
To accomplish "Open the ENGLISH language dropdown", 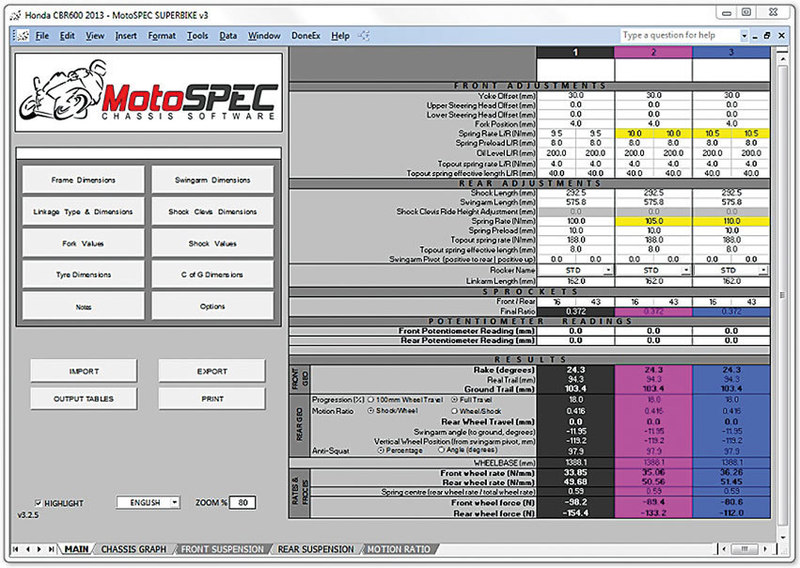I will [174, 503].
